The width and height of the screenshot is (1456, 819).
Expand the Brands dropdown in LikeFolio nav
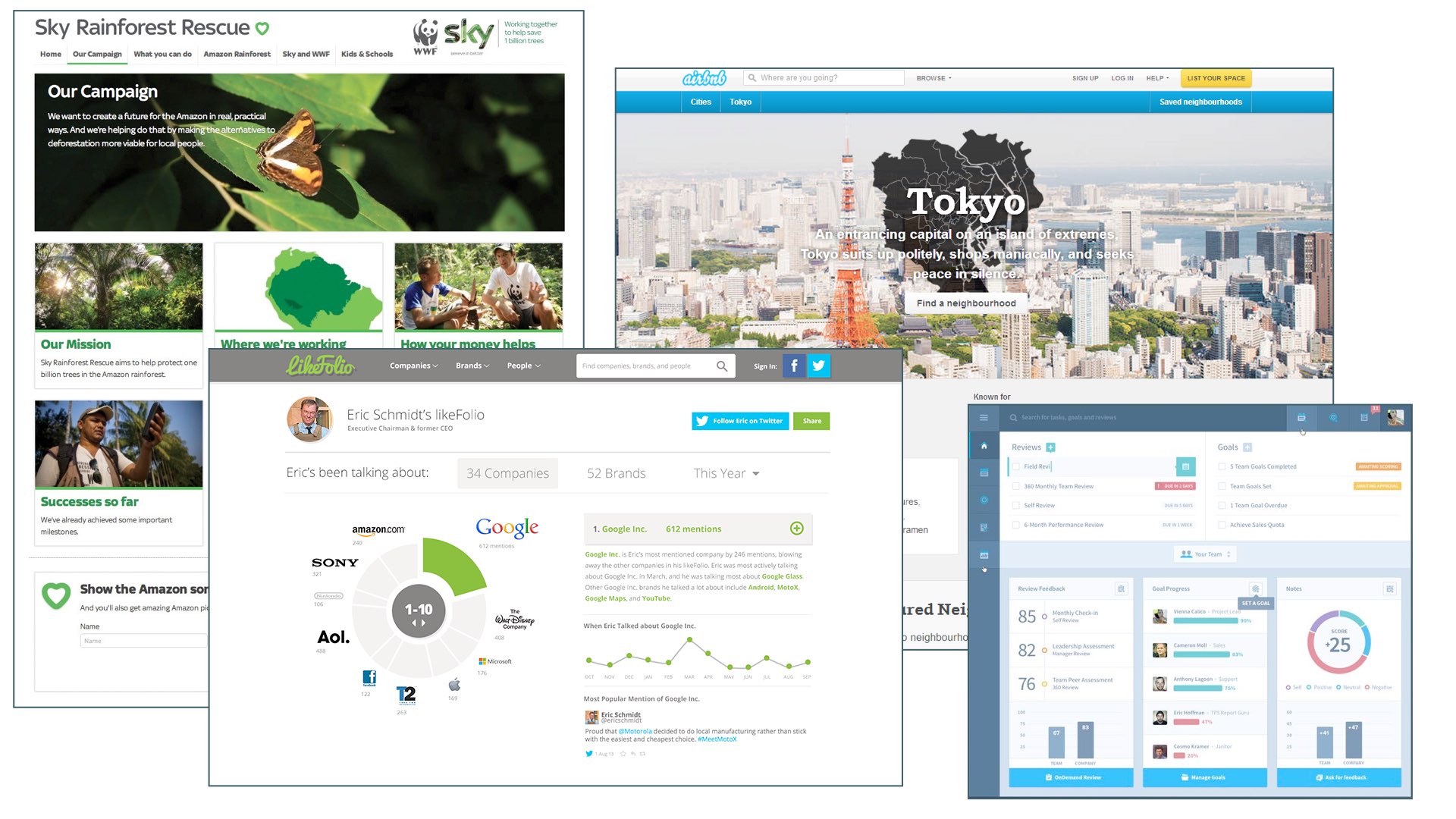click(471, 365)
